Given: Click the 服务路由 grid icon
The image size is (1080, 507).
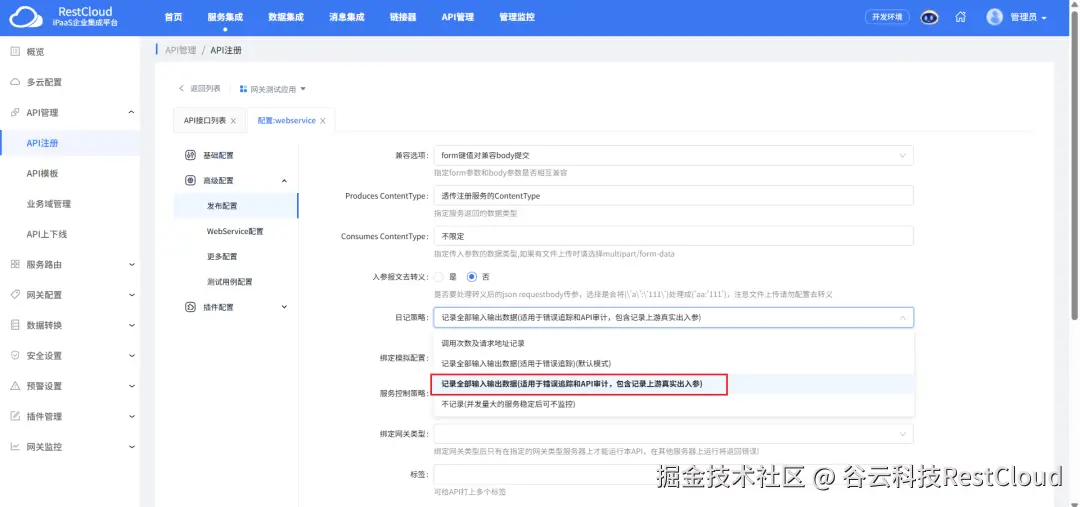Looking at the screenshot, I should pyautogui.click(x=15, y=265).
